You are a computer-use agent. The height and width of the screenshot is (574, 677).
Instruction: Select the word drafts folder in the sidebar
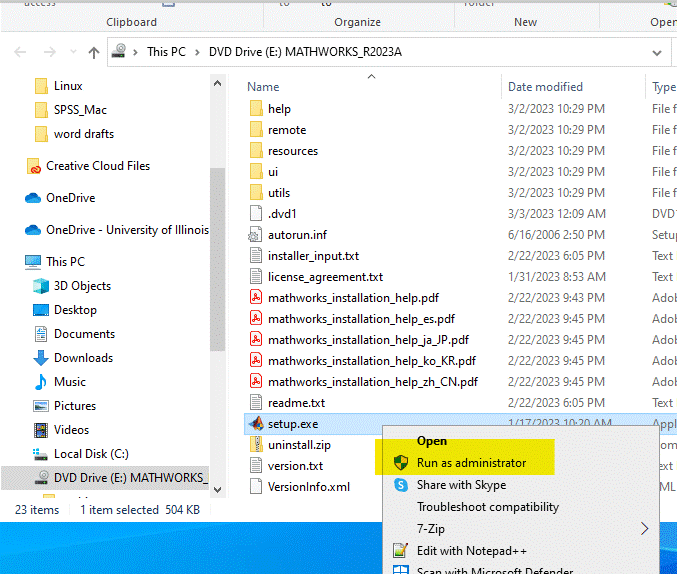74,134
